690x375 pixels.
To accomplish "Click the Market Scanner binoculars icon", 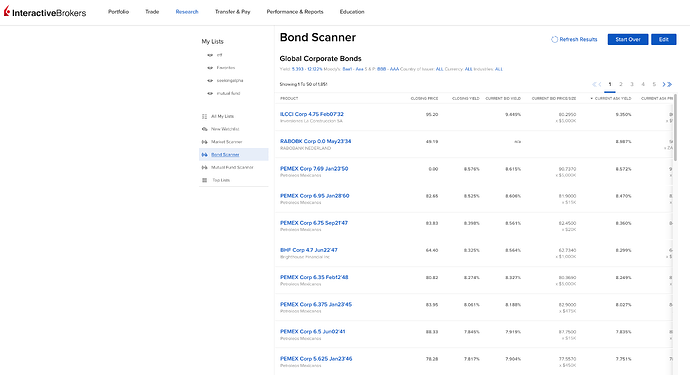I will pos(204,142).
